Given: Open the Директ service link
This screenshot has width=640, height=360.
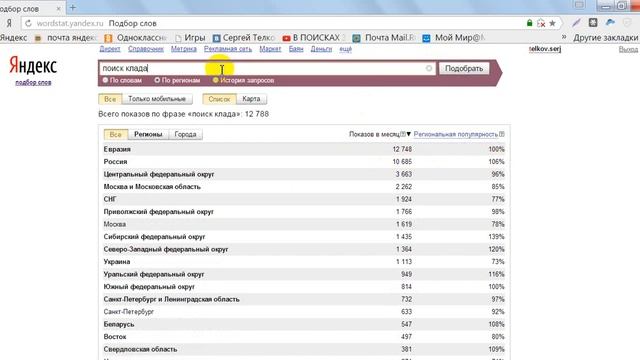Looking at the screenshot, I should tap(110, 49).
